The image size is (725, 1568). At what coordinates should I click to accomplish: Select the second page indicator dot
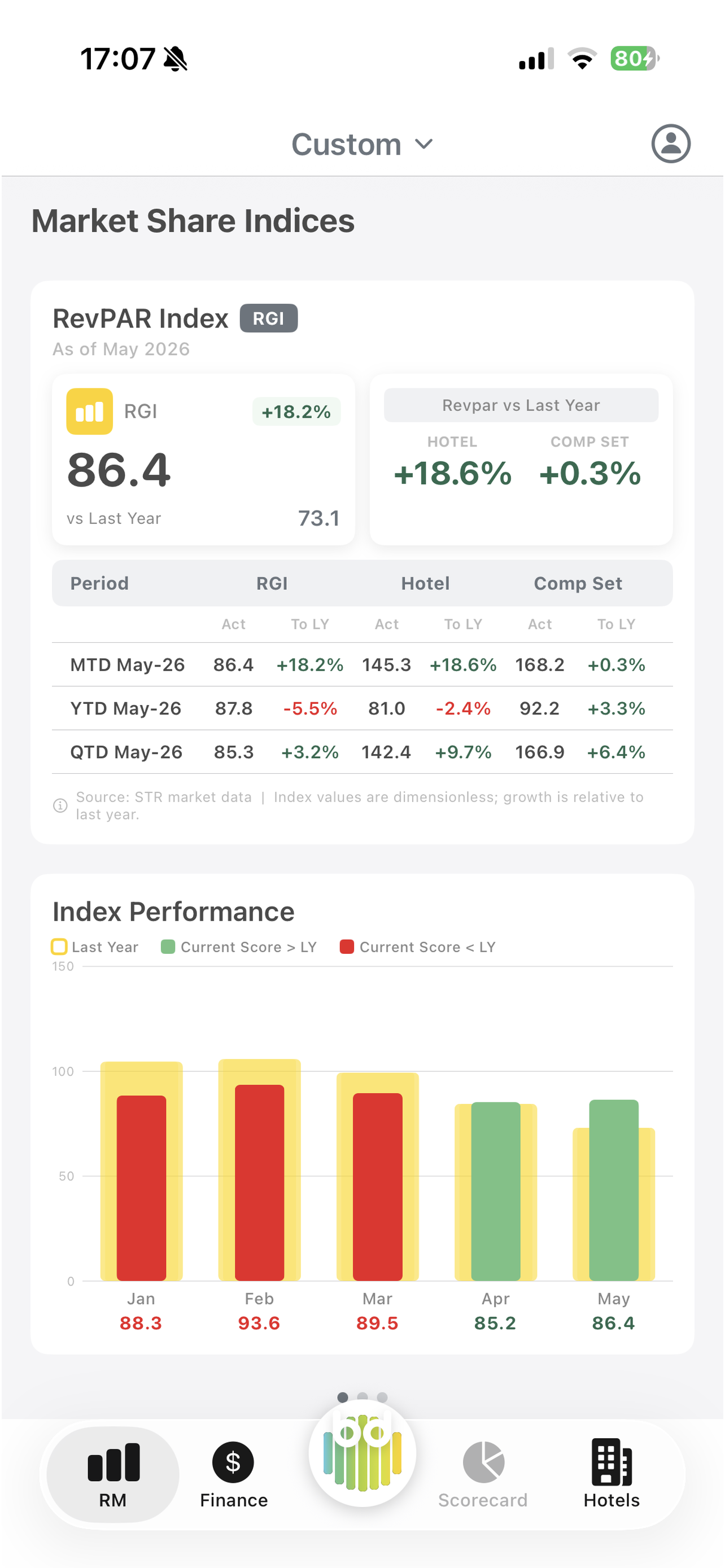point(363,1397)
